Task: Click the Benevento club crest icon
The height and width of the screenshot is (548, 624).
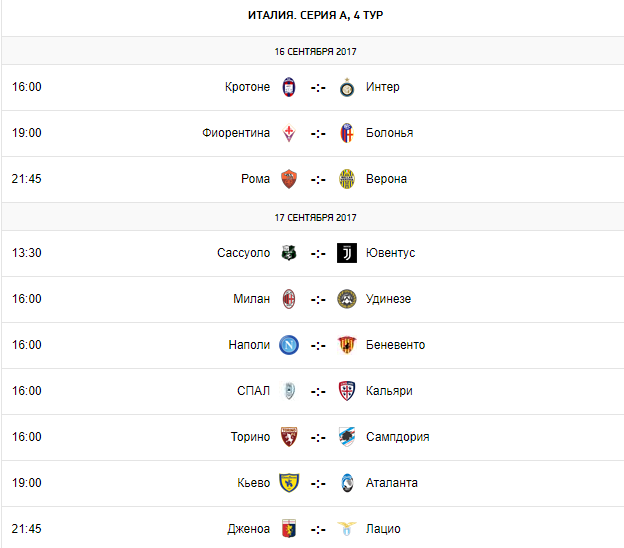Action: click(x=347, y=345)
